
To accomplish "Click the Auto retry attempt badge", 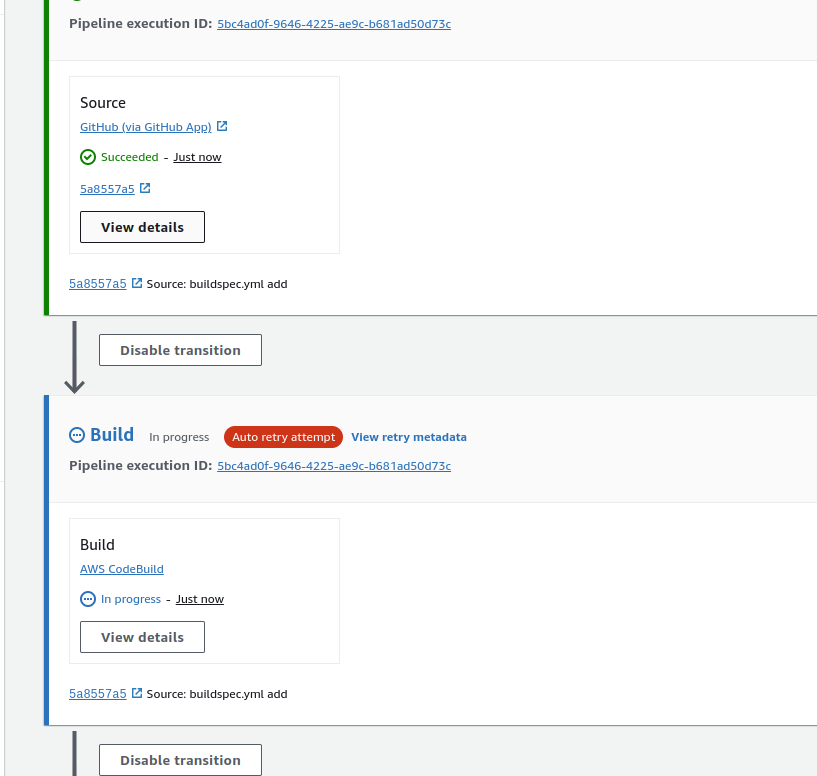I will pos(284,437).
